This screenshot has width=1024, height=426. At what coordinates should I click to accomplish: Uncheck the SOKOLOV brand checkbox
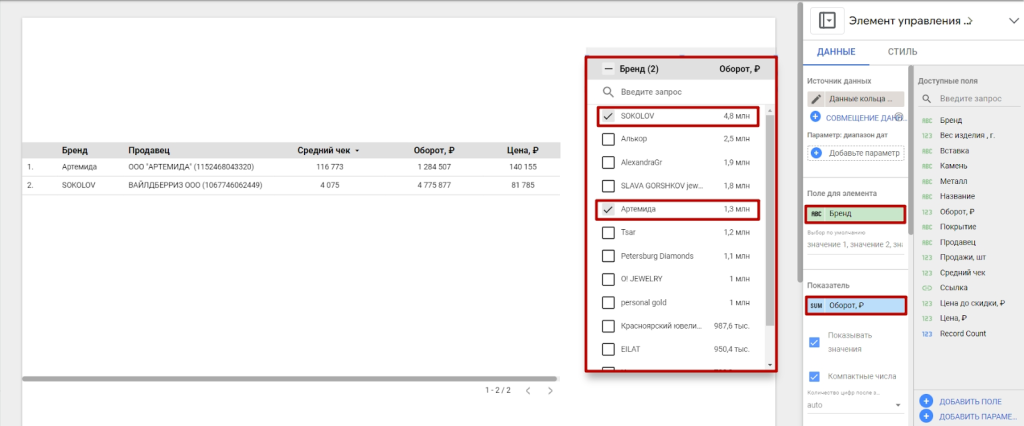tap(608, 116)
